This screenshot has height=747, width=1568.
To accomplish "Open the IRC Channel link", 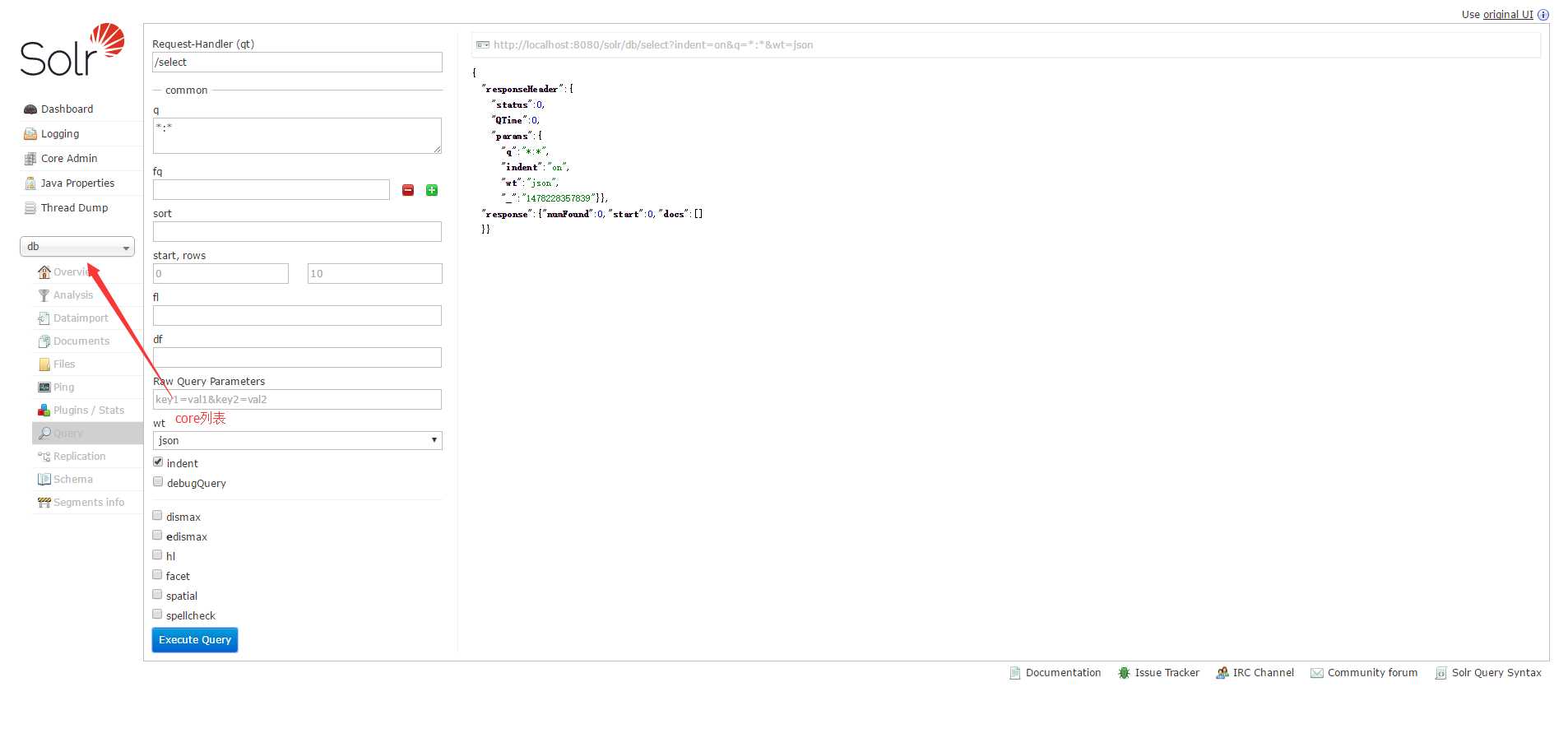I will 1264,673.
